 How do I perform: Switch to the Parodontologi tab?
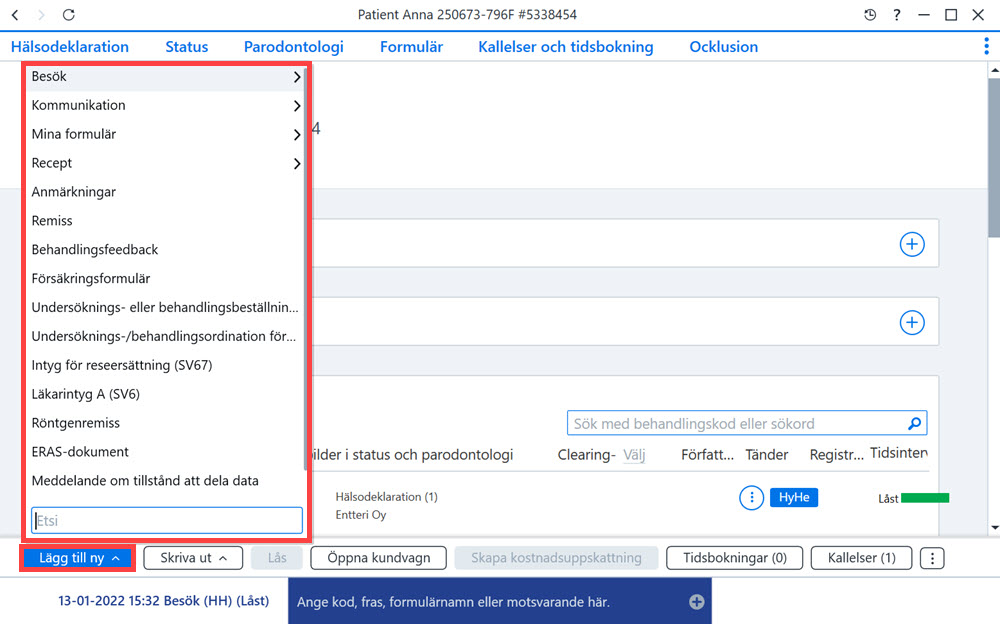[293, 47]
